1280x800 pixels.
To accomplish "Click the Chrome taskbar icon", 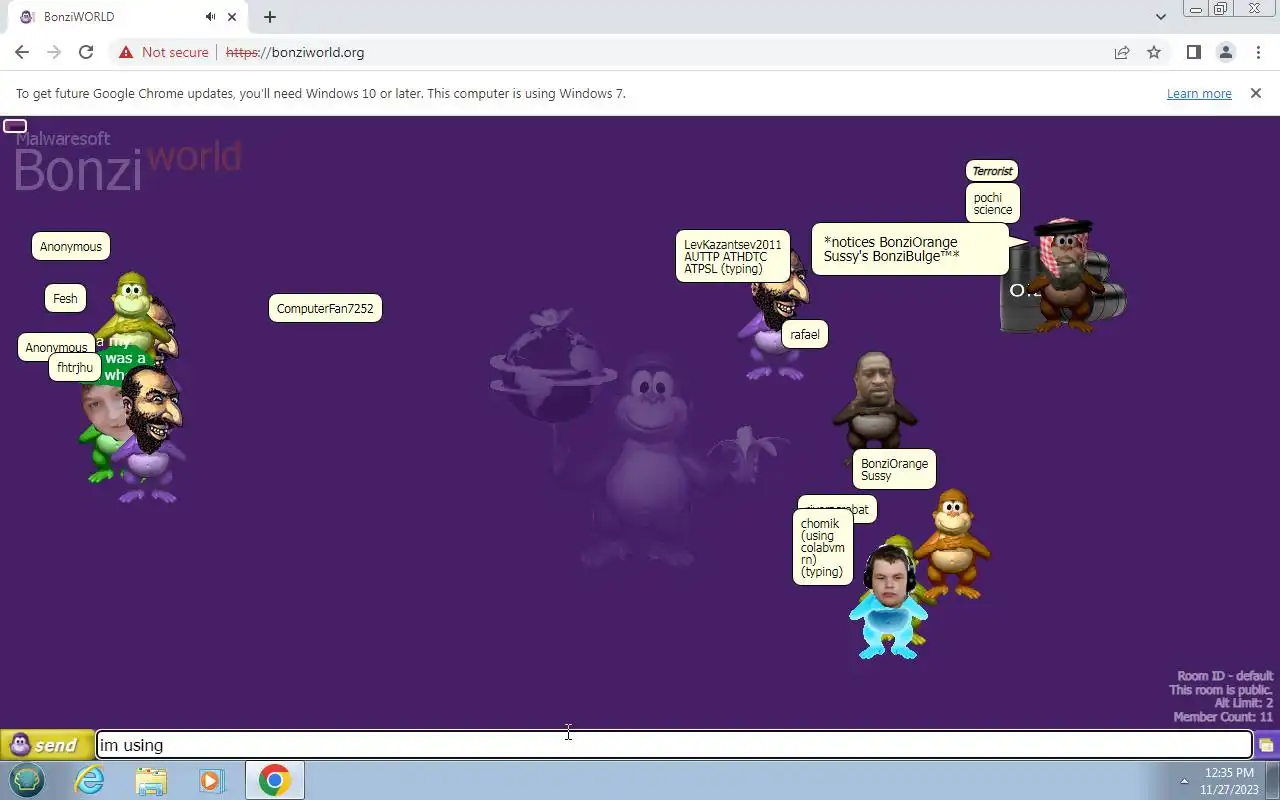I will coord(275,780).
